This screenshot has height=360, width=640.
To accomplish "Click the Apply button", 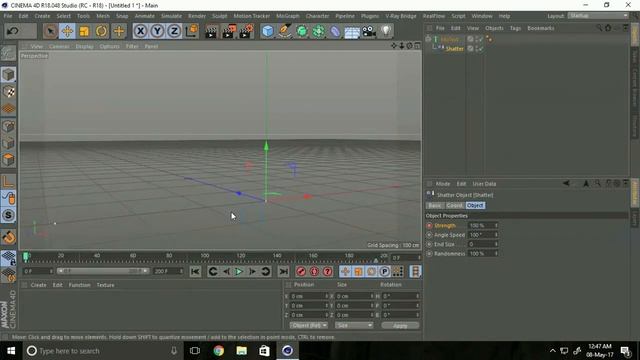I will point(400,325).
